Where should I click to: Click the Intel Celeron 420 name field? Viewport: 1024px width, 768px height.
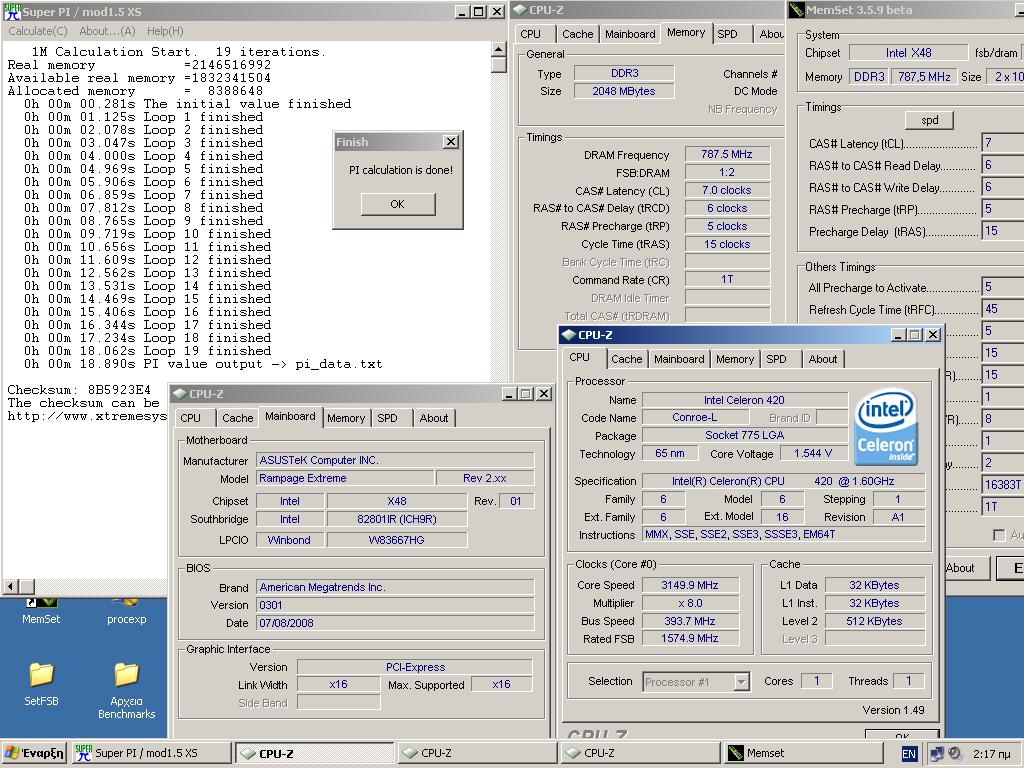[744, 400]
